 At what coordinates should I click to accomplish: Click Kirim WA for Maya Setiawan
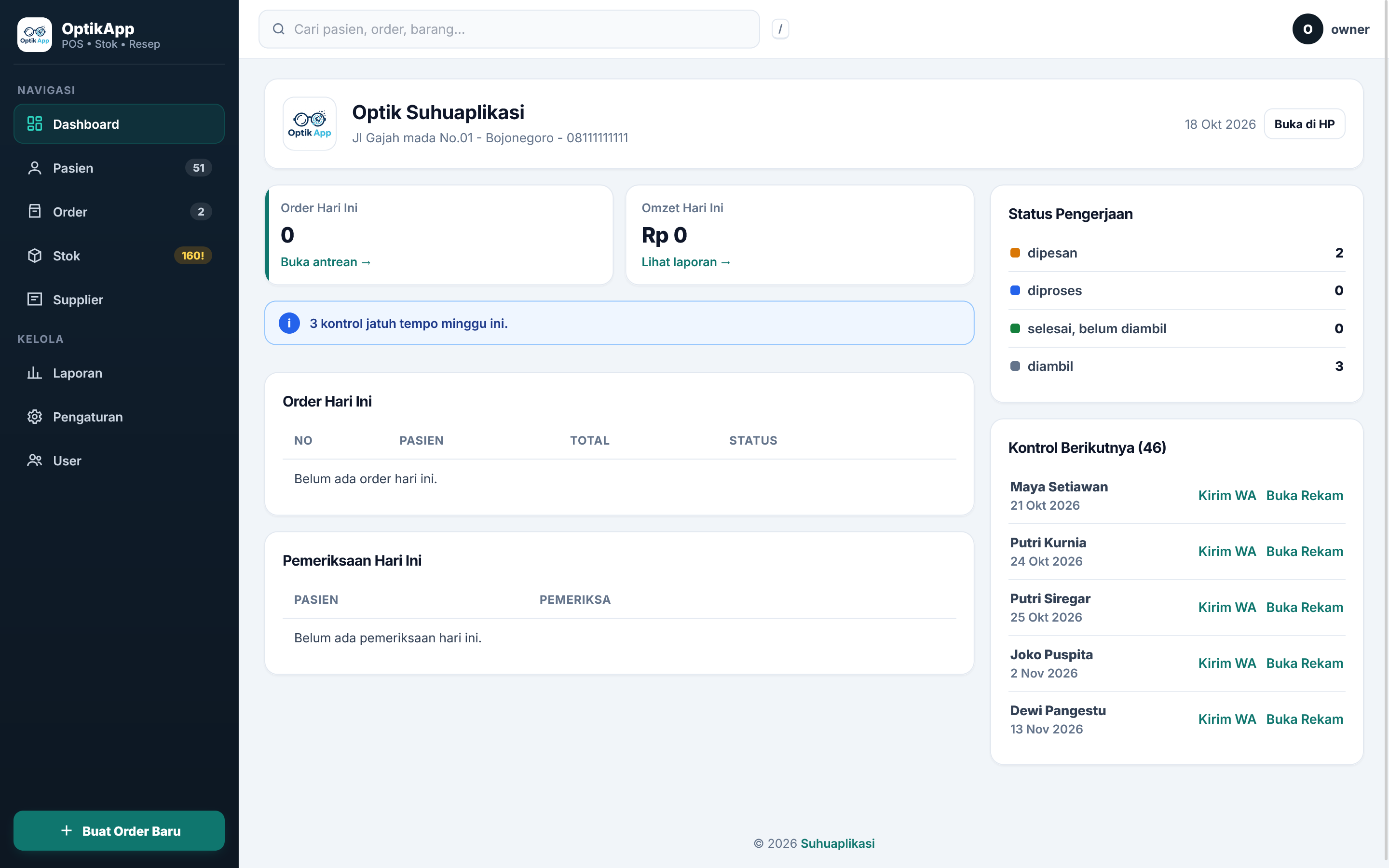point(1226,495)
